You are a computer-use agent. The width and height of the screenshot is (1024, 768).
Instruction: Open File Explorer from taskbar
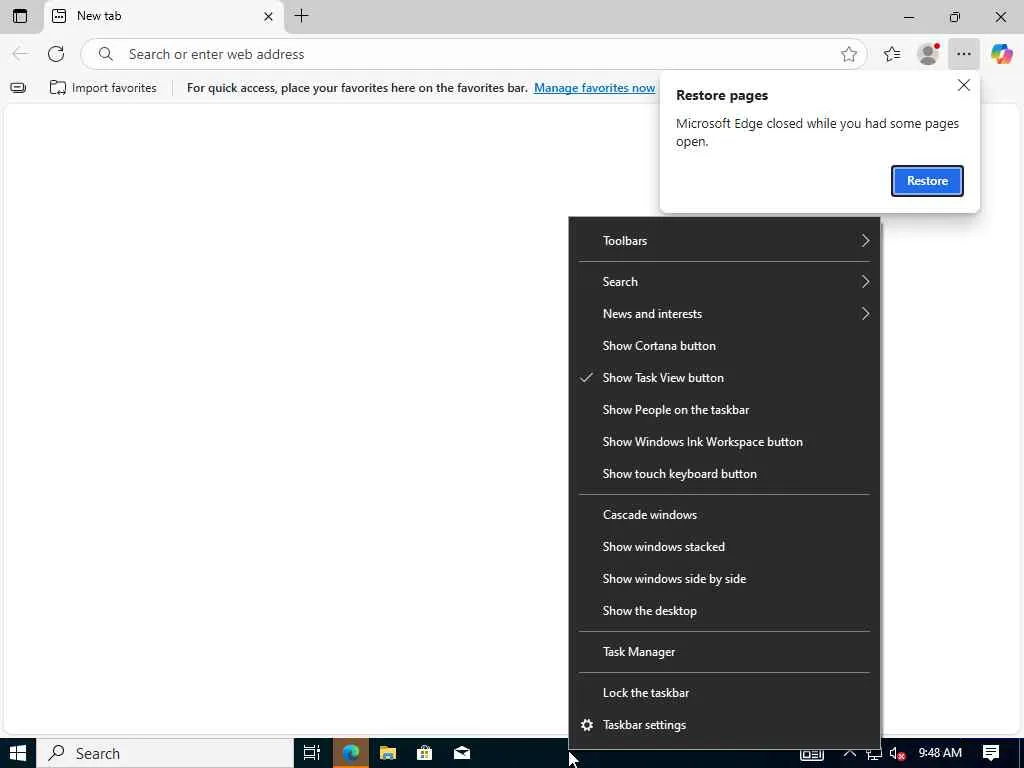click(x=388, y=753)
